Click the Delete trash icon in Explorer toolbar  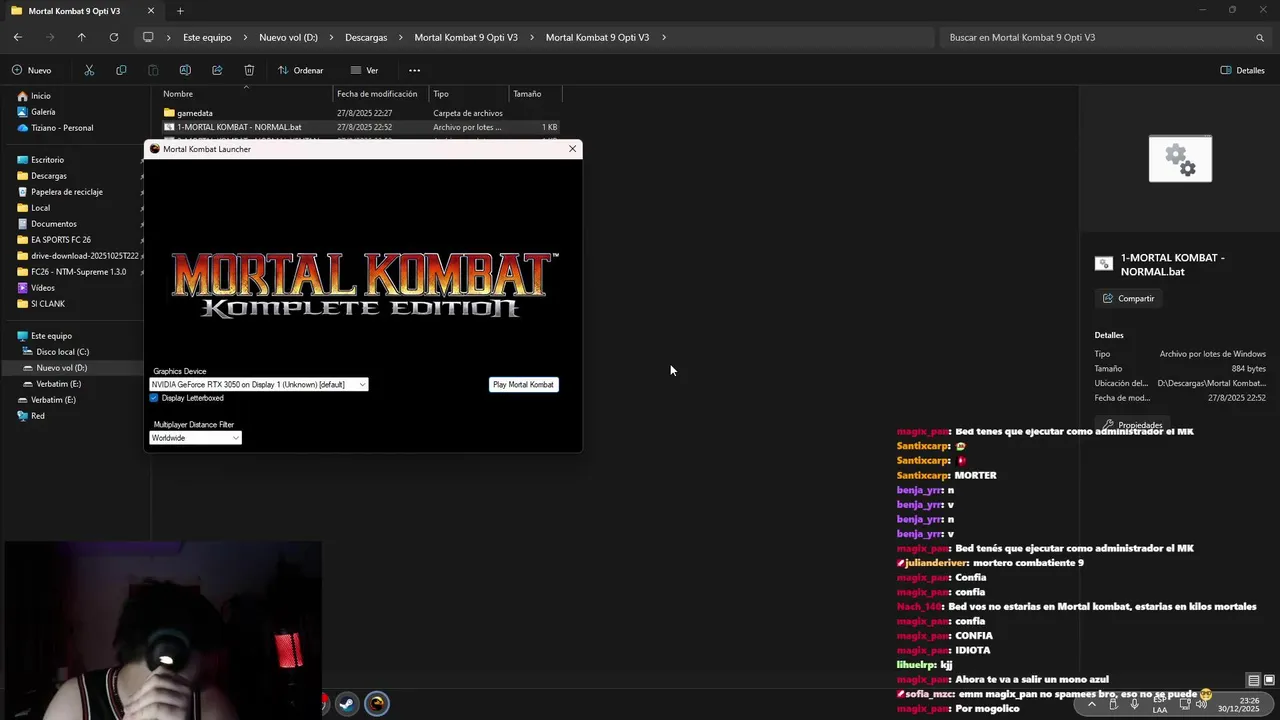click(x=249, y=70)
